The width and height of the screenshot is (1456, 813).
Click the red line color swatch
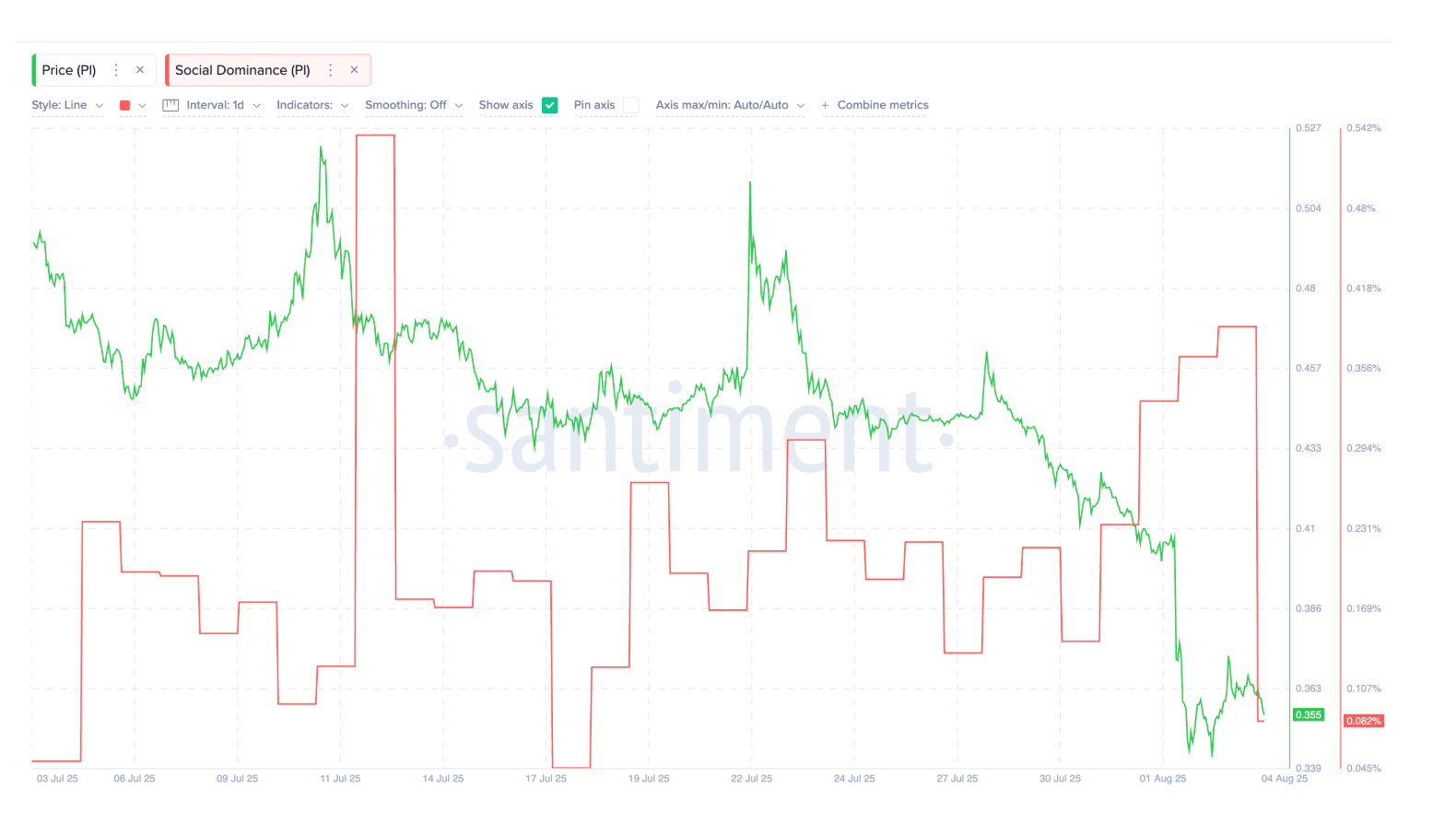[x=125, y=105]
